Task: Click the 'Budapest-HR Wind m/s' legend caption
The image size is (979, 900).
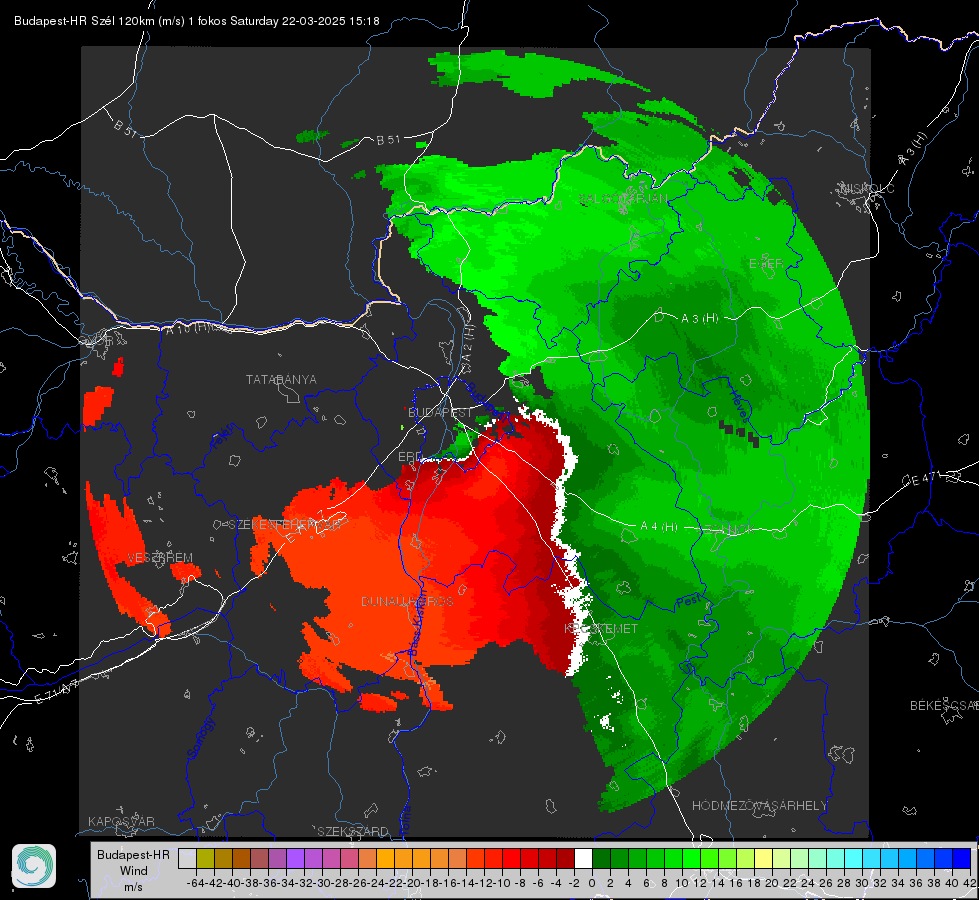Action: click(x=133, y=870)
